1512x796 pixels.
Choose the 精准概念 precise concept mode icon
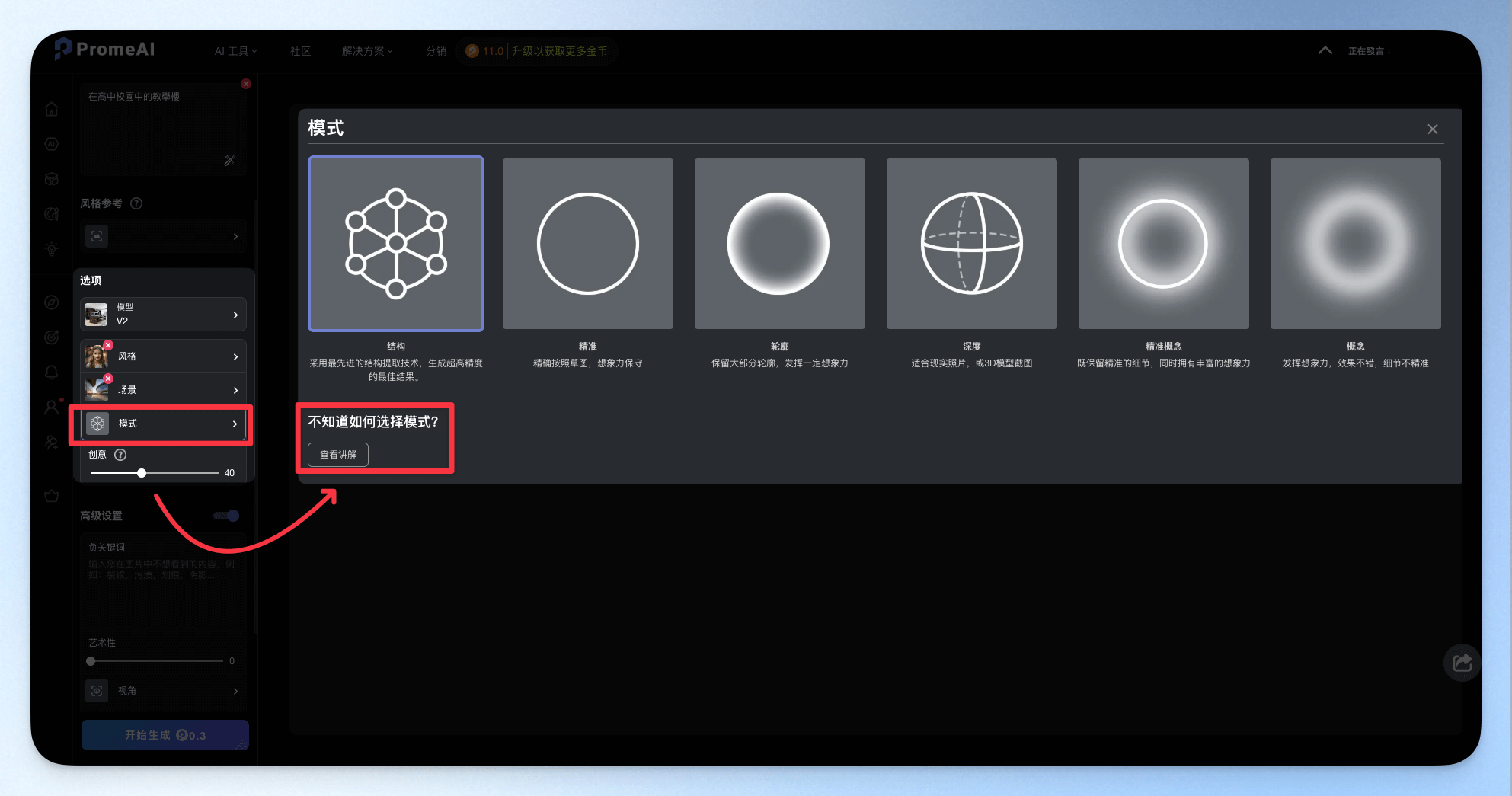[x=1164, y=244]
